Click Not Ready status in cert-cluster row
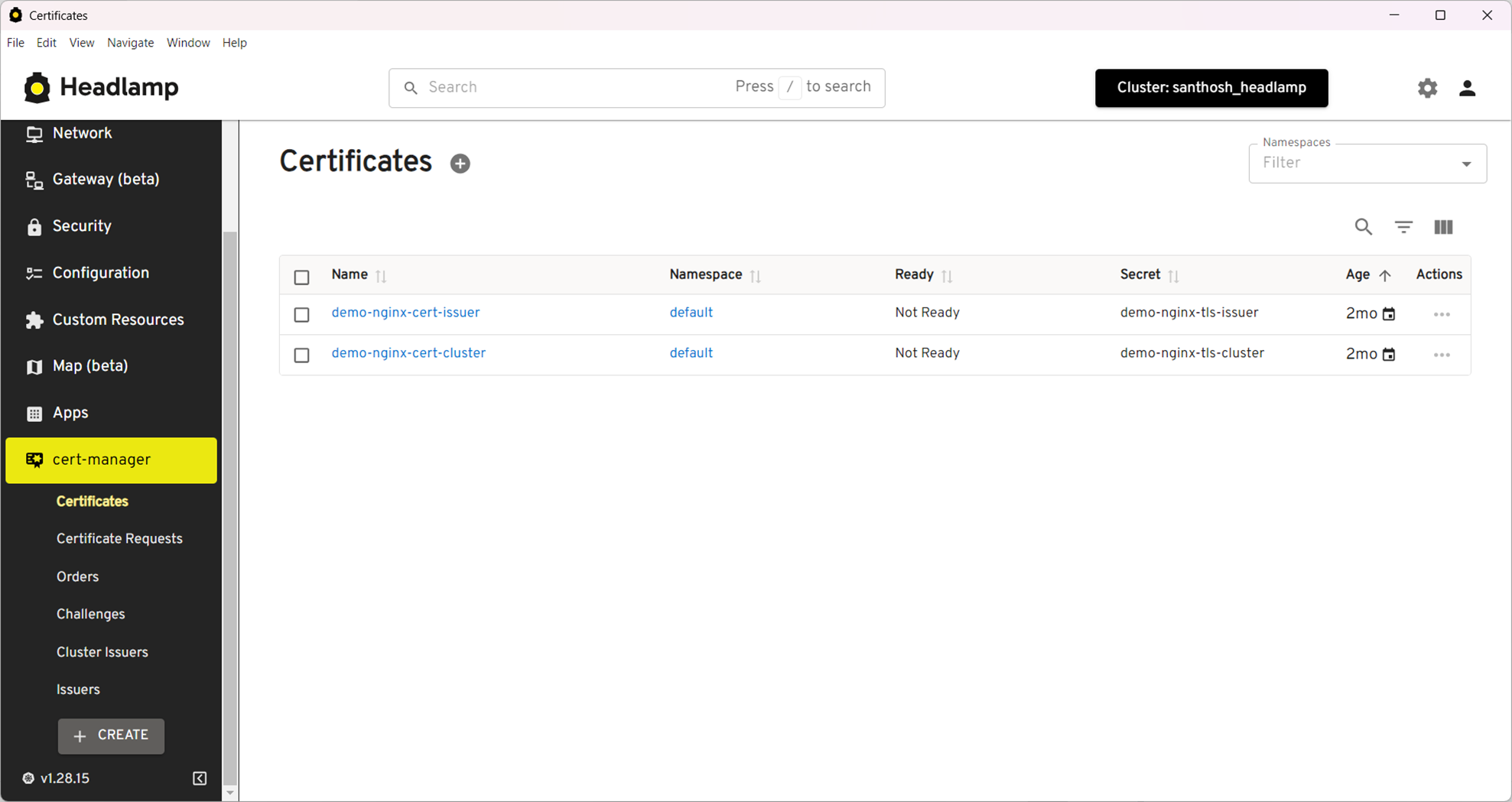 (927, 353)
